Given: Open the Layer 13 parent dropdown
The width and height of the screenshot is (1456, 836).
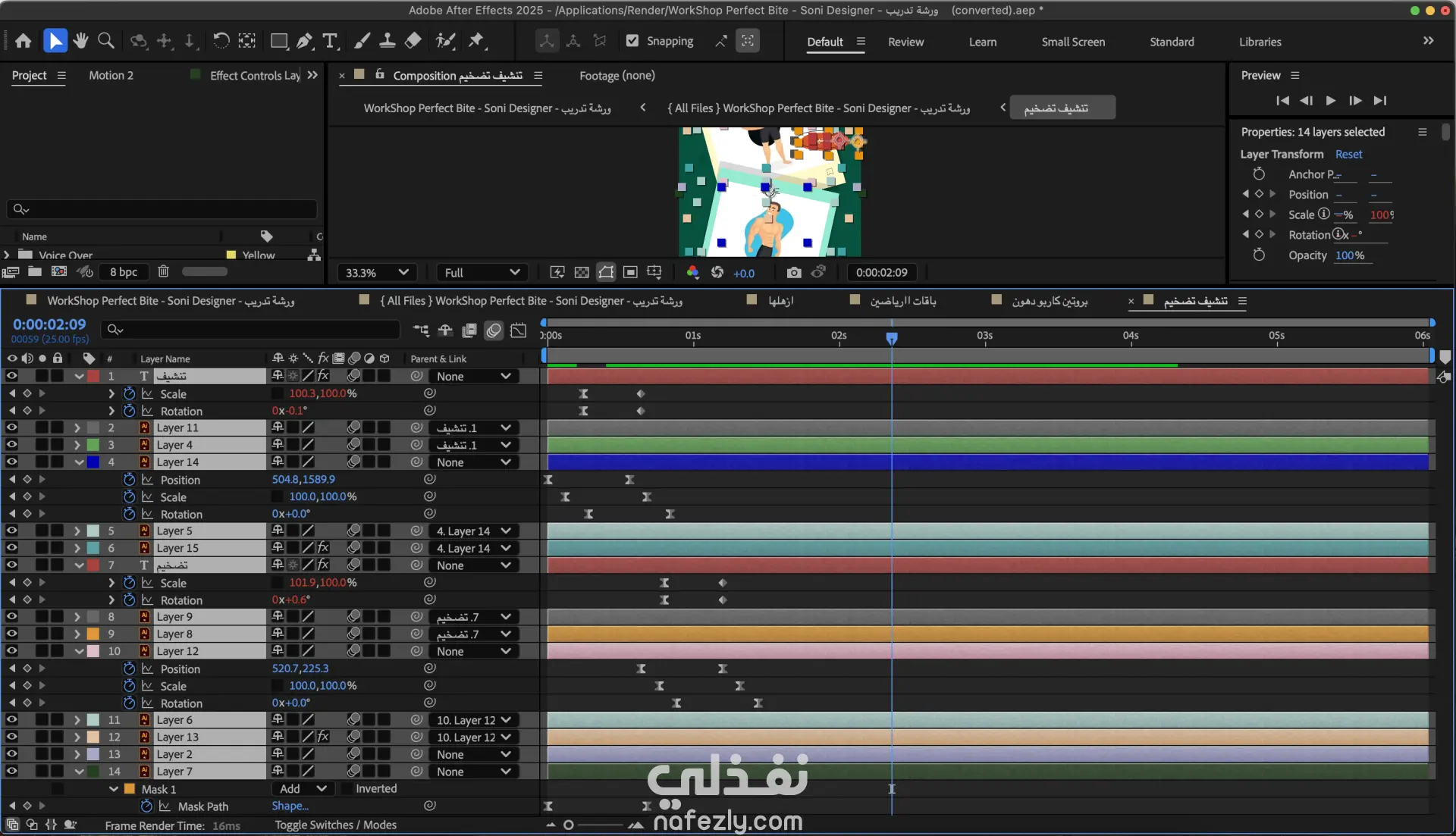Looking at the screenshot, I should 474,737.
